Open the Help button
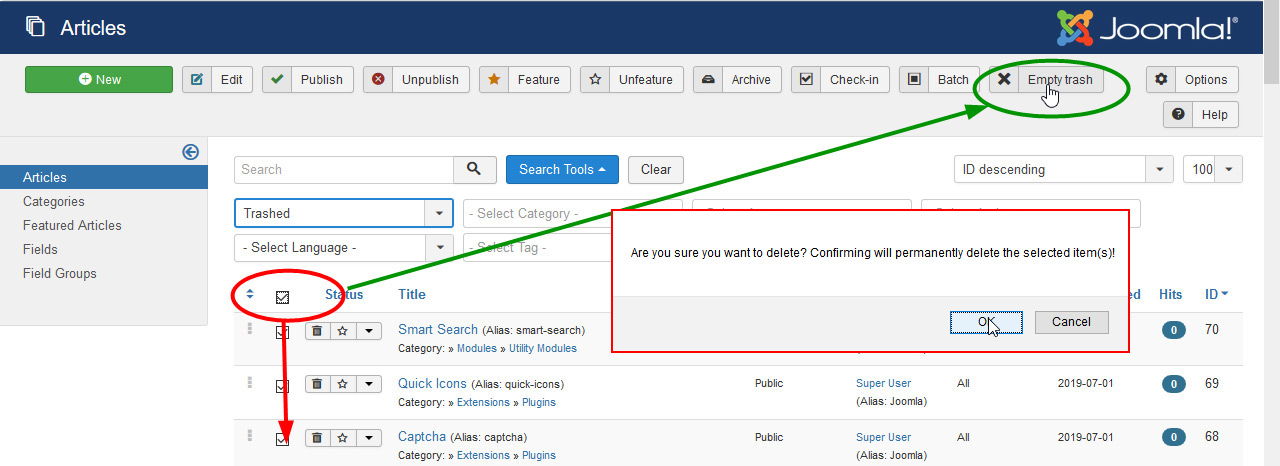The image size is (1280, 466). click(1201, 115)
